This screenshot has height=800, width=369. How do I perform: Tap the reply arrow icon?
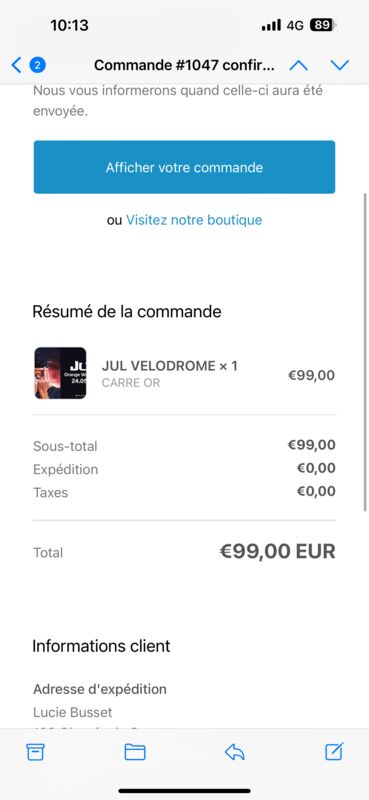point(235,752)
